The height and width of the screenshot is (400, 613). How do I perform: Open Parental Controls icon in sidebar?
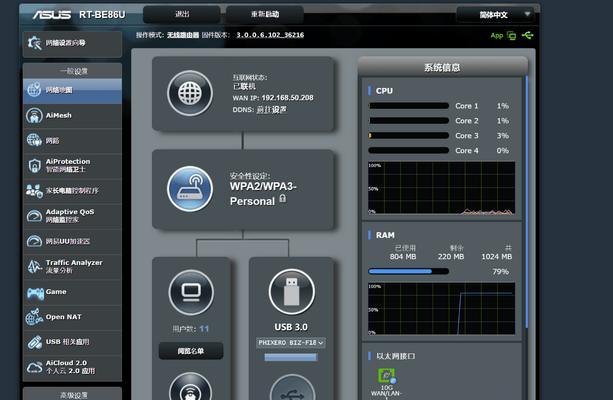click(x=34, y=191)
